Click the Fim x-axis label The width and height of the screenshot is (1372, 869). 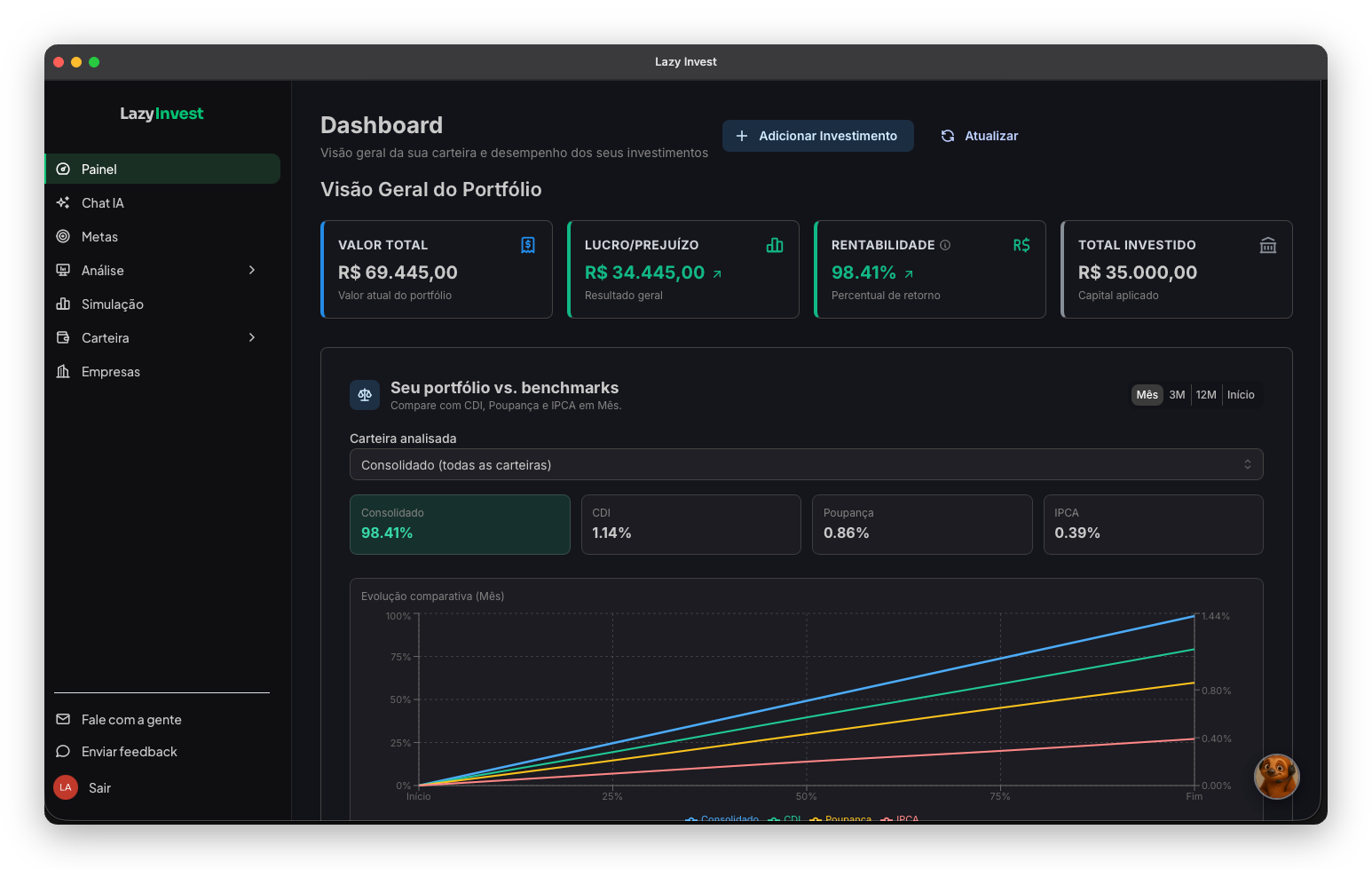tap(1195, 796)
